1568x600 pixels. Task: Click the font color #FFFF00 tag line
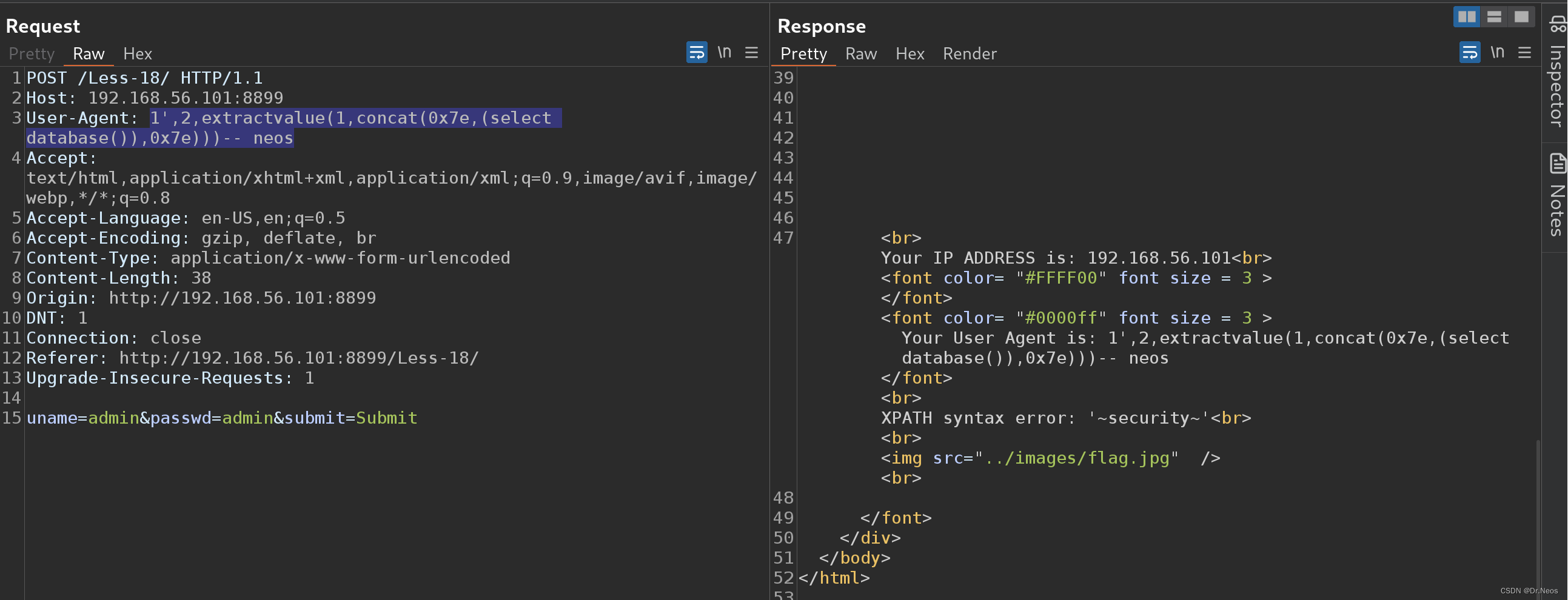[x=1076, y=278]
